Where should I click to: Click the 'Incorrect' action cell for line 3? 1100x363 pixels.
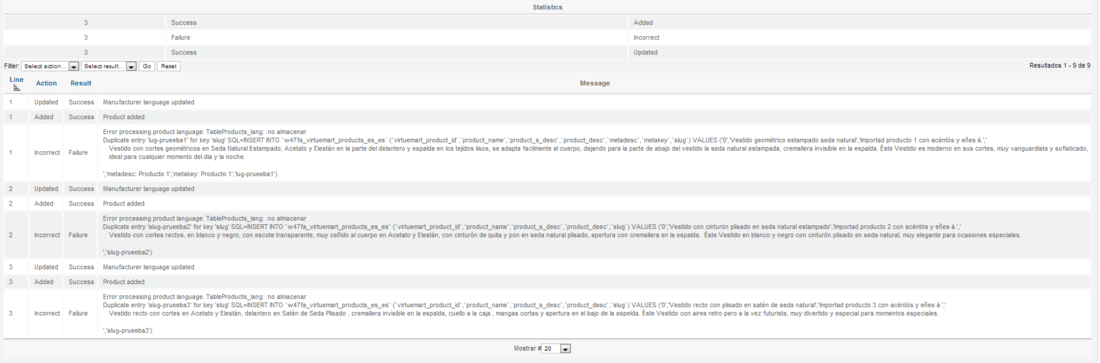[46, 313]
